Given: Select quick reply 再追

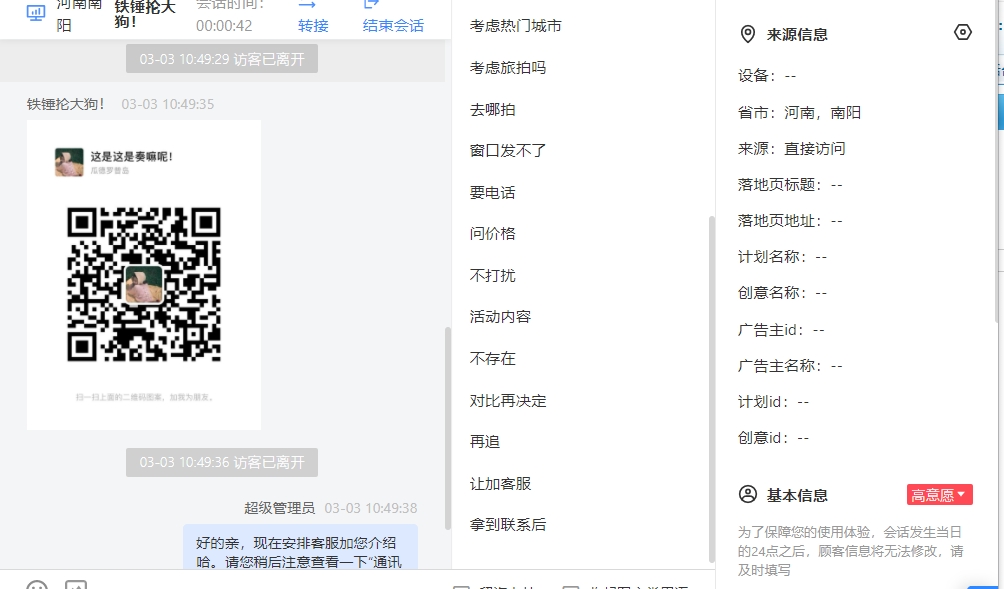Looking at the screenshot, I should 485,442.
